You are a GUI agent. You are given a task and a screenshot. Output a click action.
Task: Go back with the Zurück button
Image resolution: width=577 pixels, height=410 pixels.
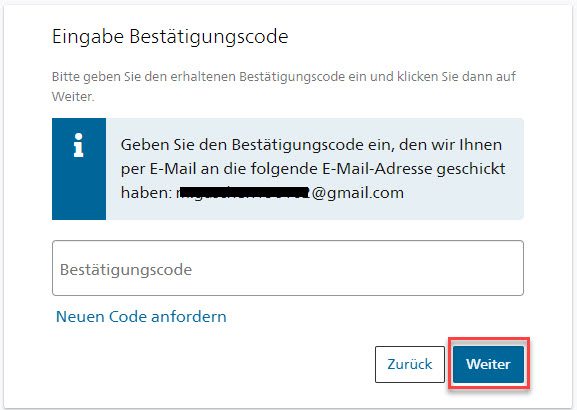(410, 364)
